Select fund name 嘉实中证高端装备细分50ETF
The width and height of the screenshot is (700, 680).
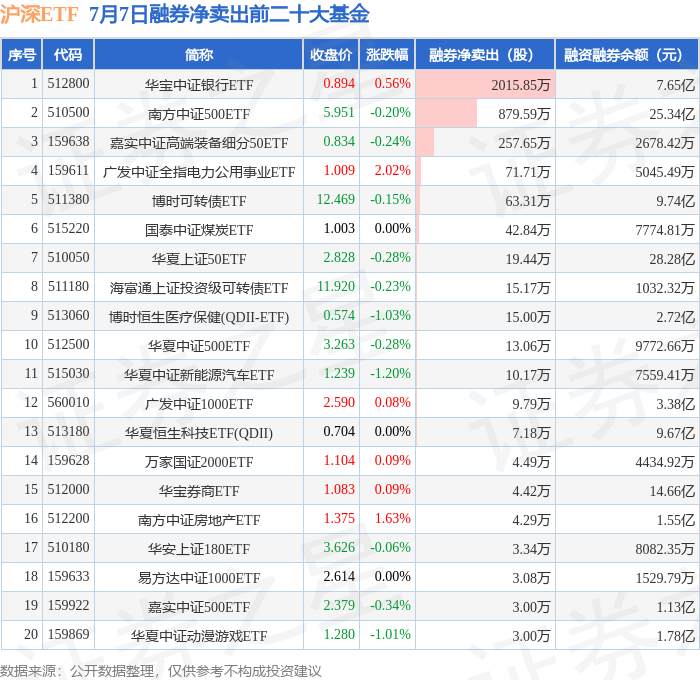click(x=199, y=143)
